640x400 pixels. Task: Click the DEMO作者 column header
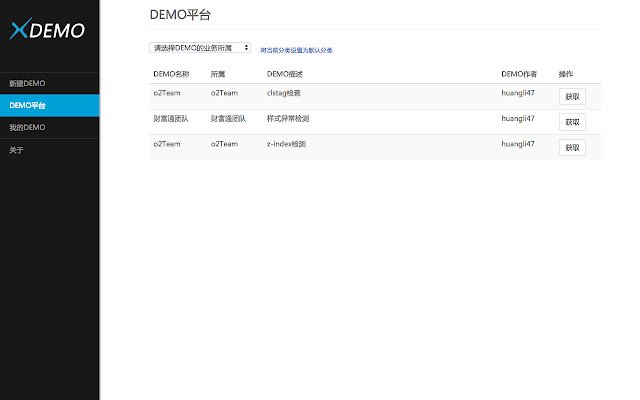[x=519, y=74]
